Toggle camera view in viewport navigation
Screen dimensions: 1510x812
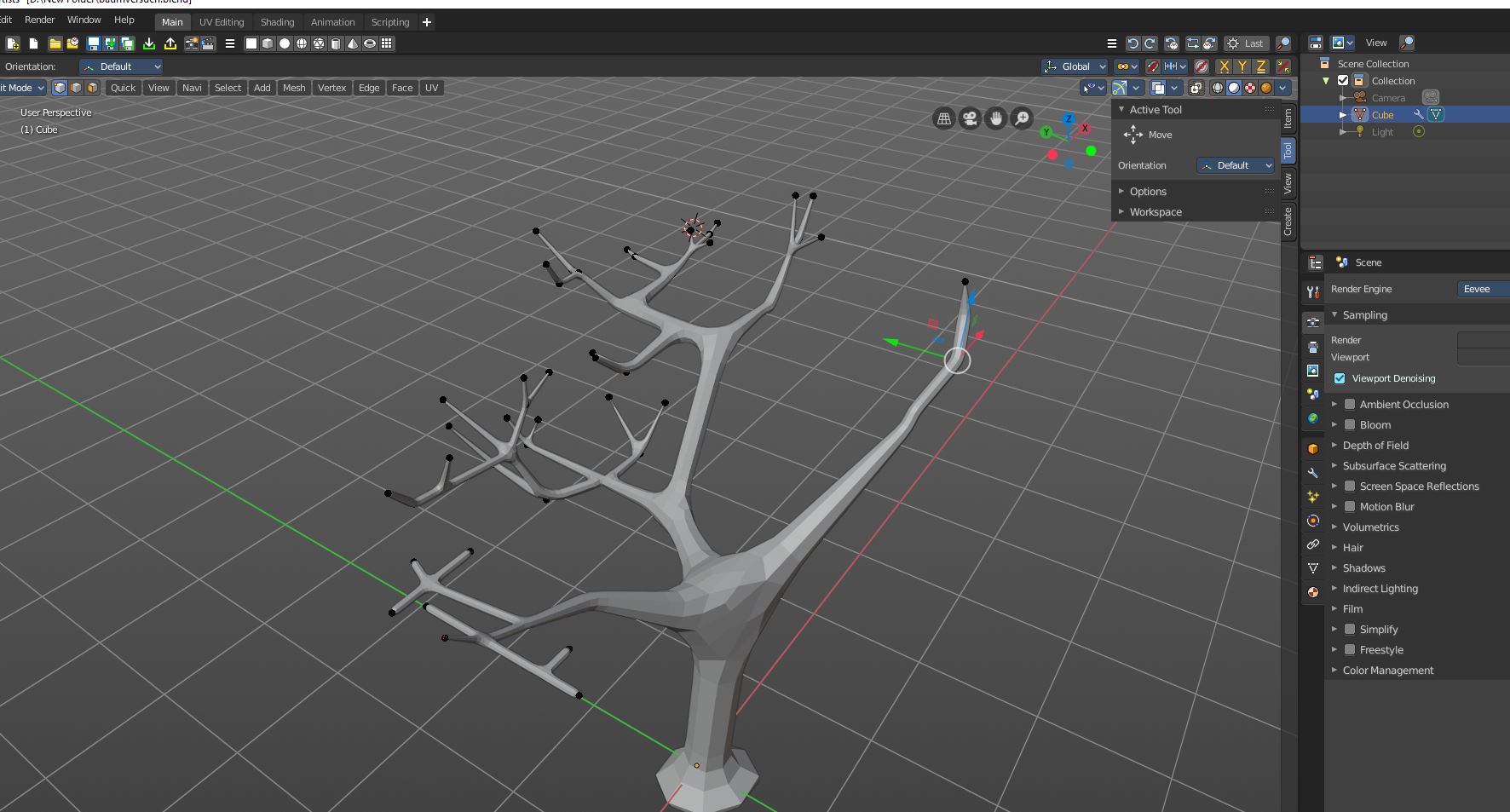coord(970,118)
